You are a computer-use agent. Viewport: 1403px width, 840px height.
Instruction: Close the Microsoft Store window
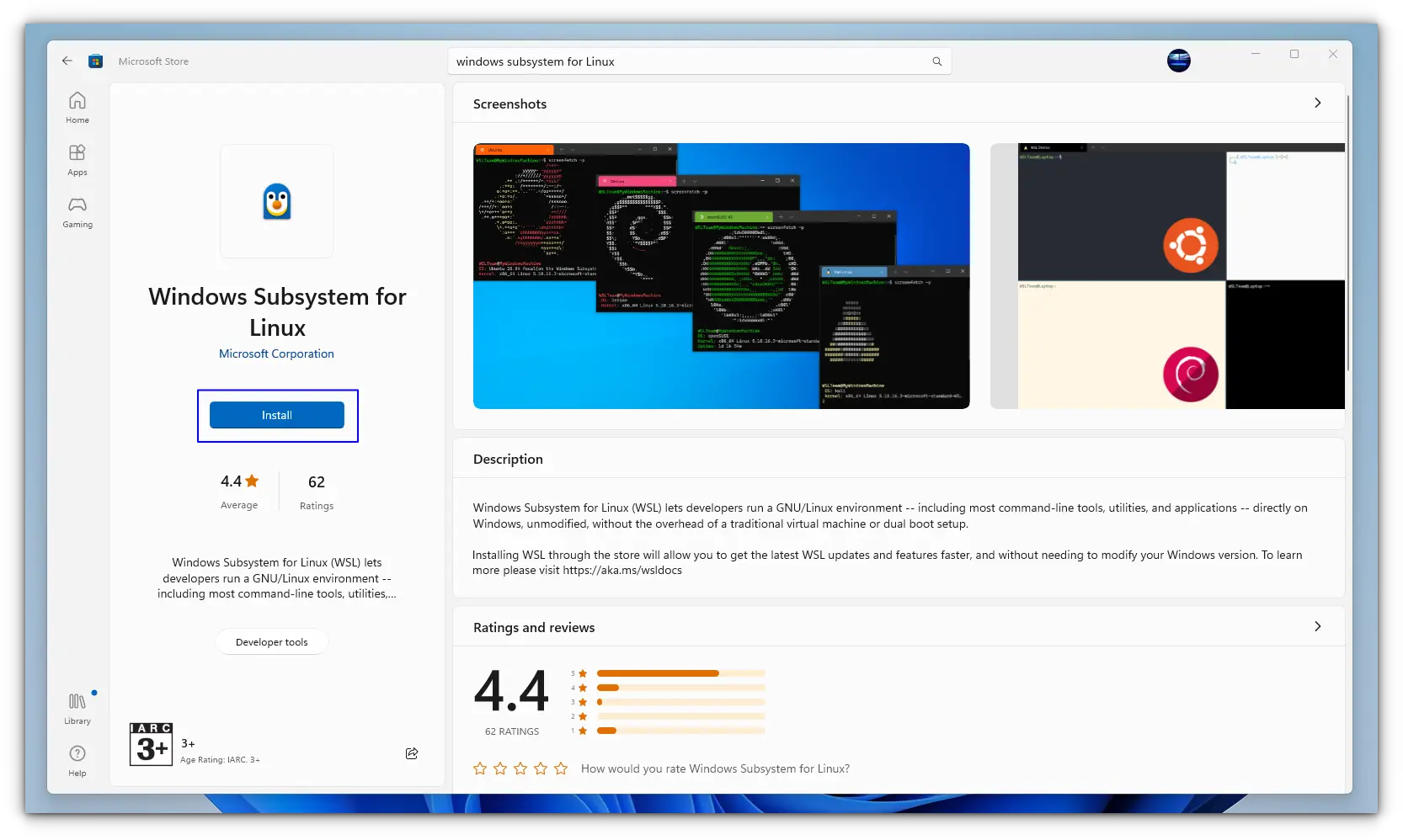(x=1333, y=54)
